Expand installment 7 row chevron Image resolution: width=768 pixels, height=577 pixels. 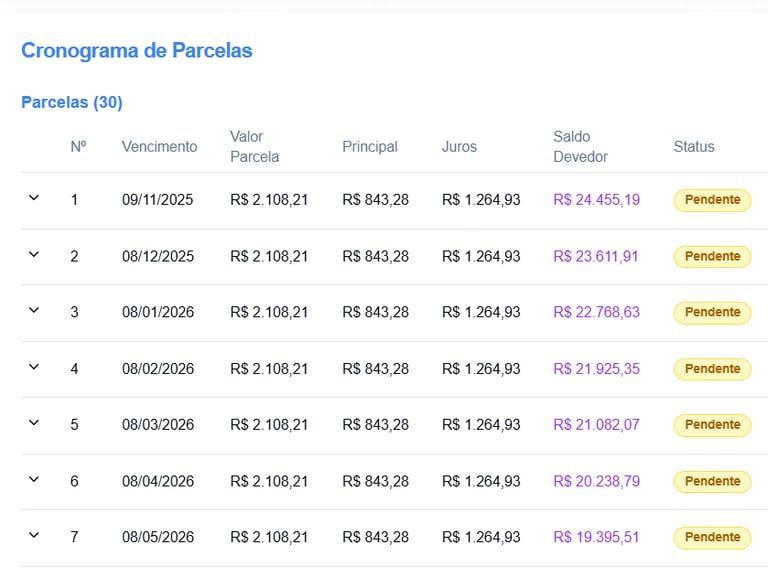click(34, 535)
